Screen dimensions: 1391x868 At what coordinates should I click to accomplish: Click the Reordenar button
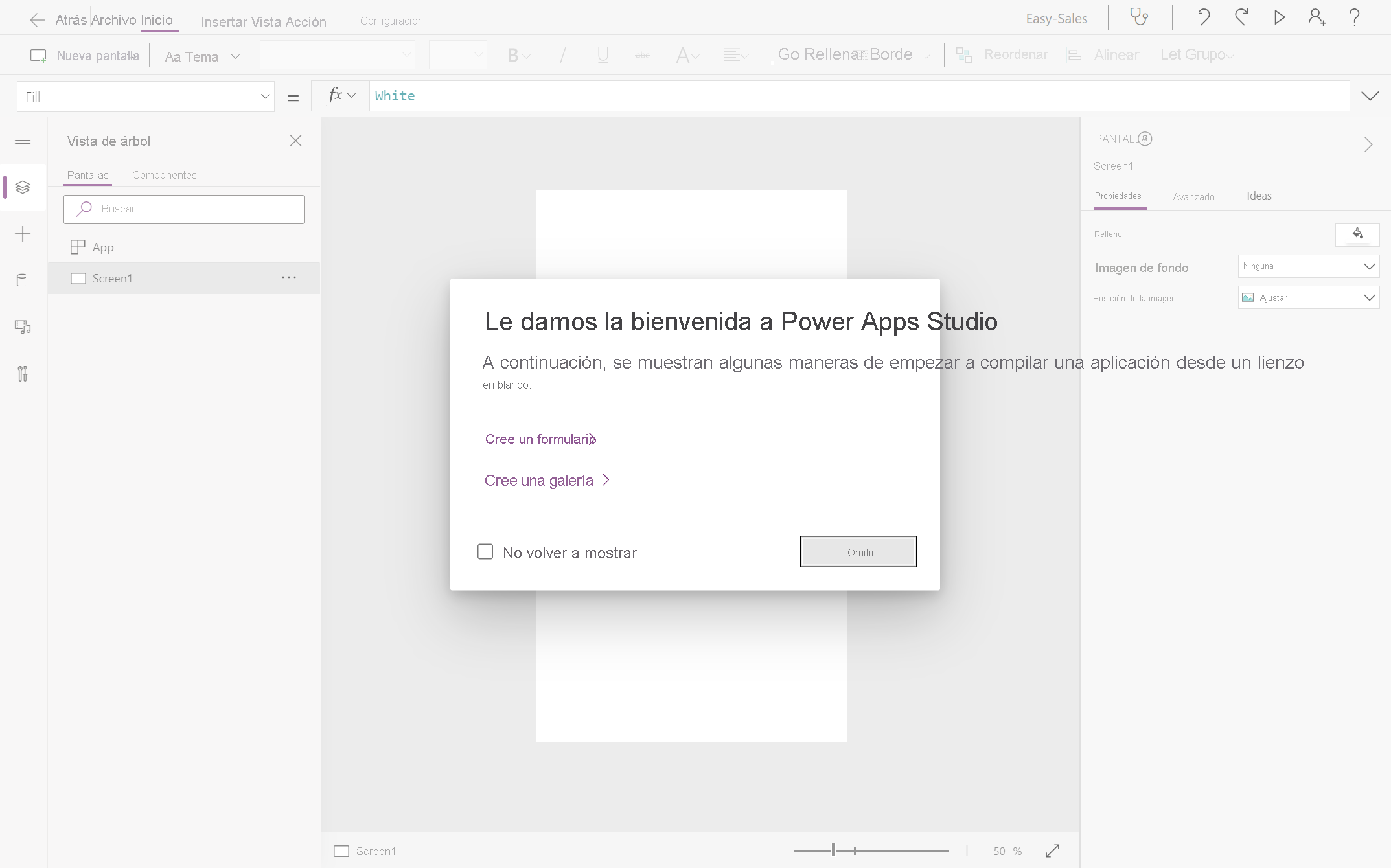point(1002,55)
